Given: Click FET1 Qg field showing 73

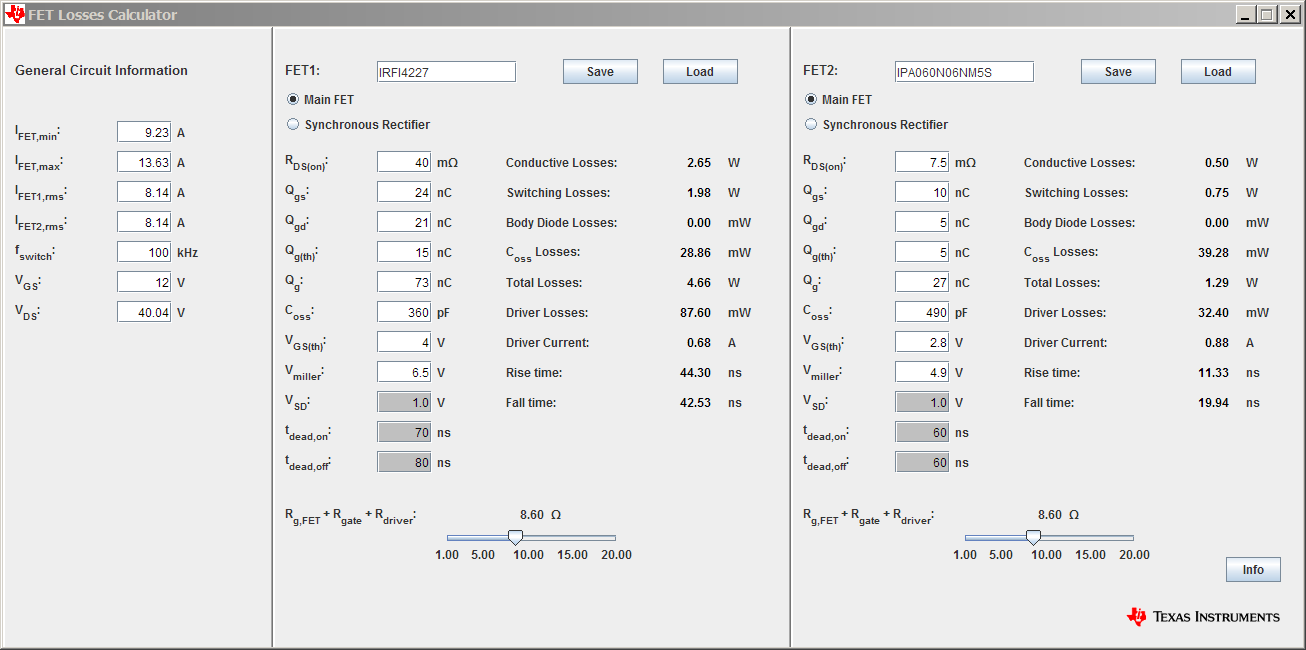Looking at the screenshot, I should (x=404, y=282).
